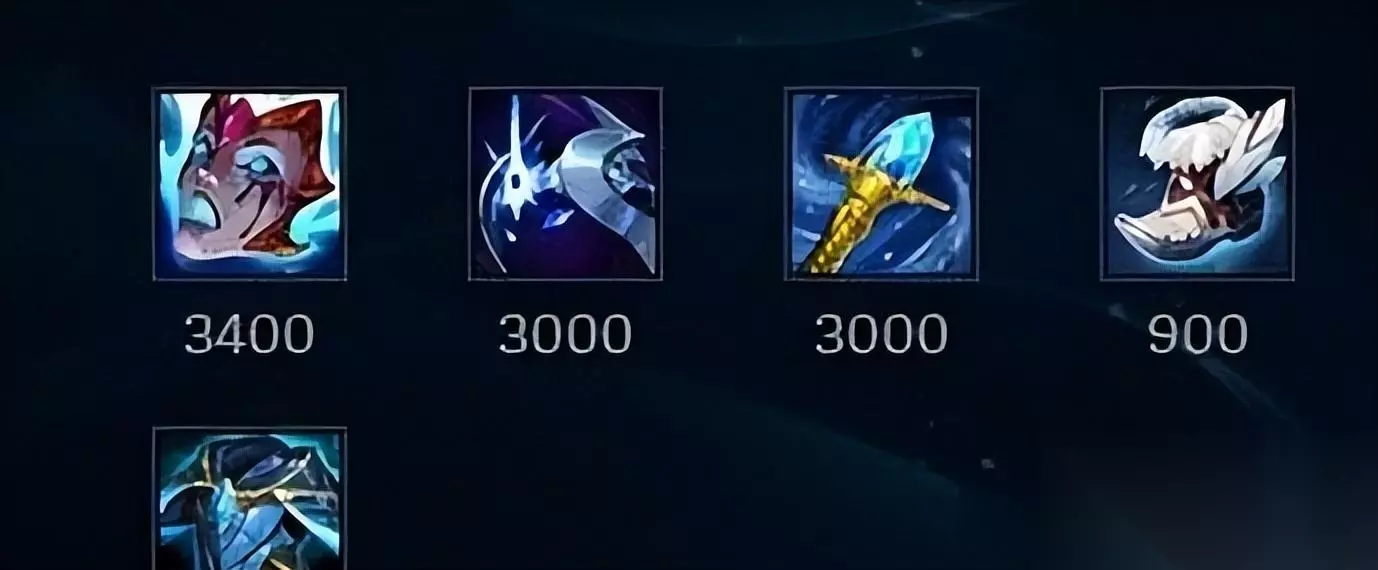This screenshot has height=570, width=1378.
Task: Select the frosted blade helmet thumbnail
Action: pyautogui.click(x=565, y=184)
